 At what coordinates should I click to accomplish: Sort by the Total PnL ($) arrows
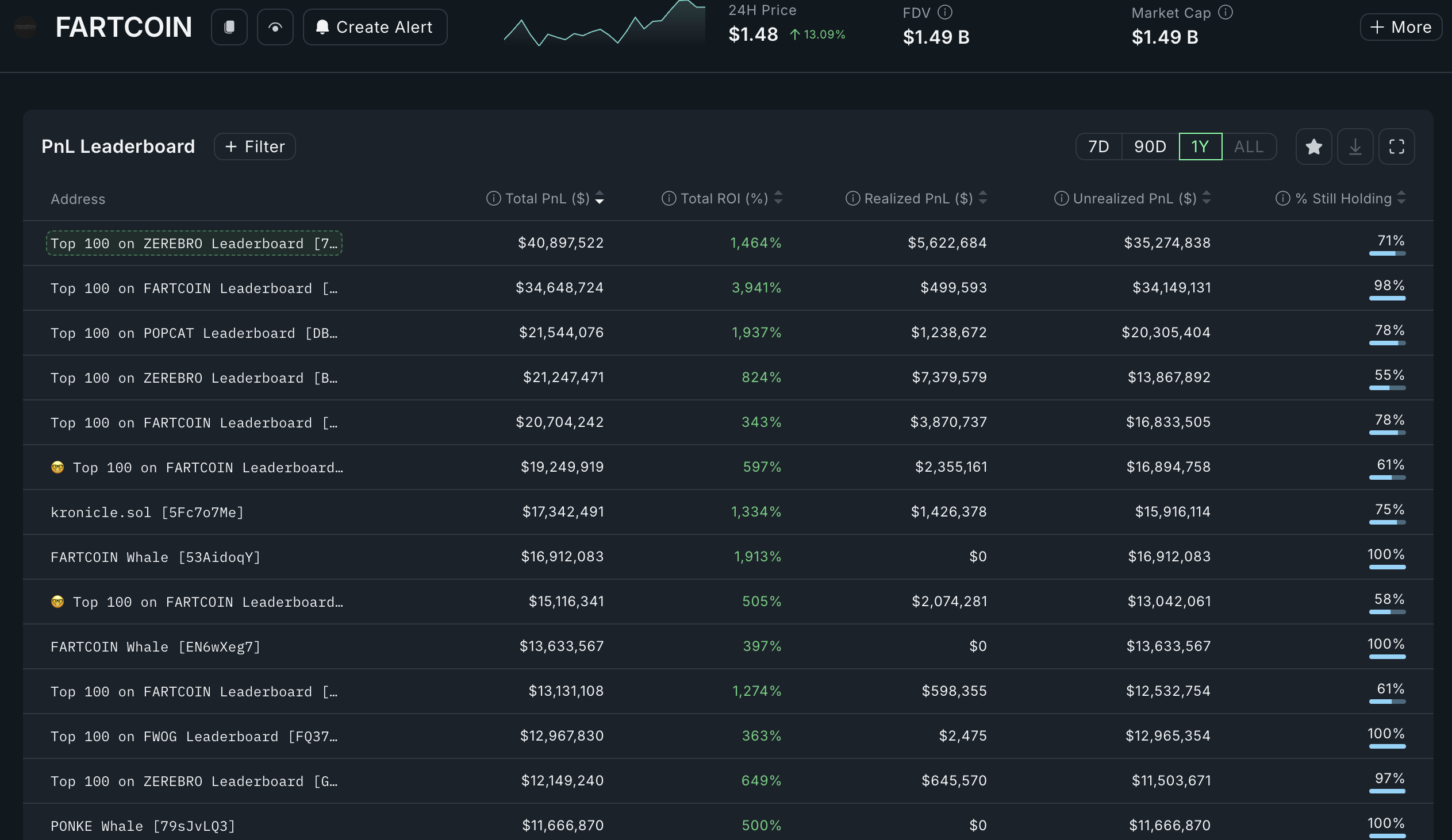(600, 198)
